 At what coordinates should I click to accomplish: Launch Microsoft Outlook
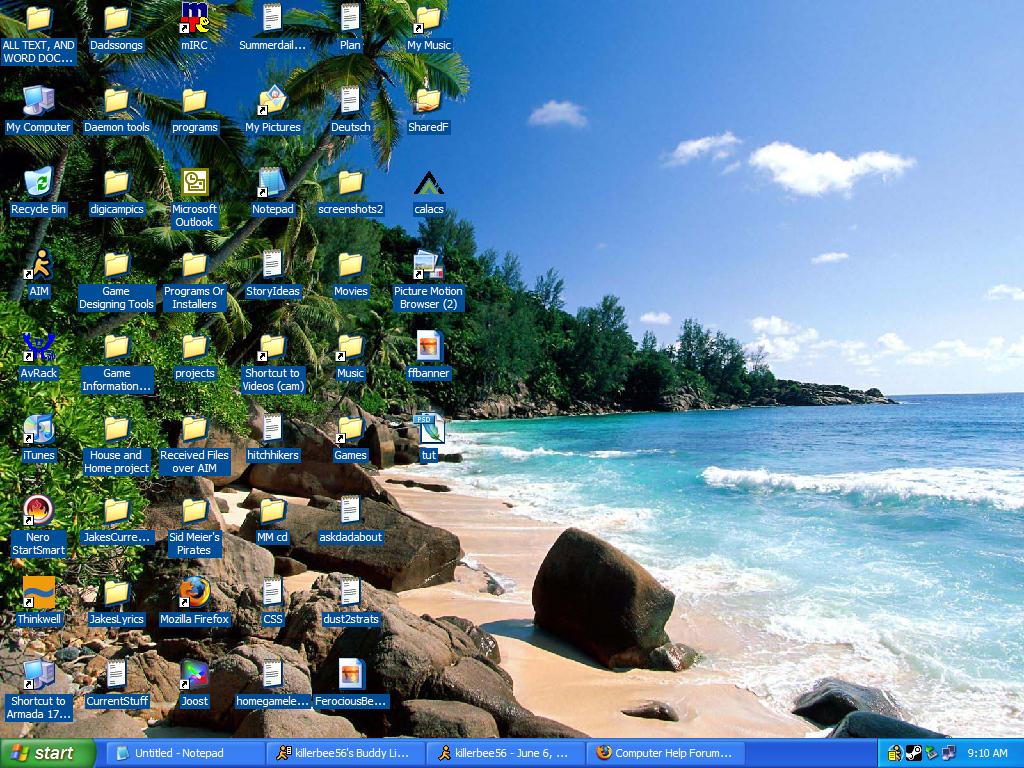pyautogui.click(x=194, y=183)
